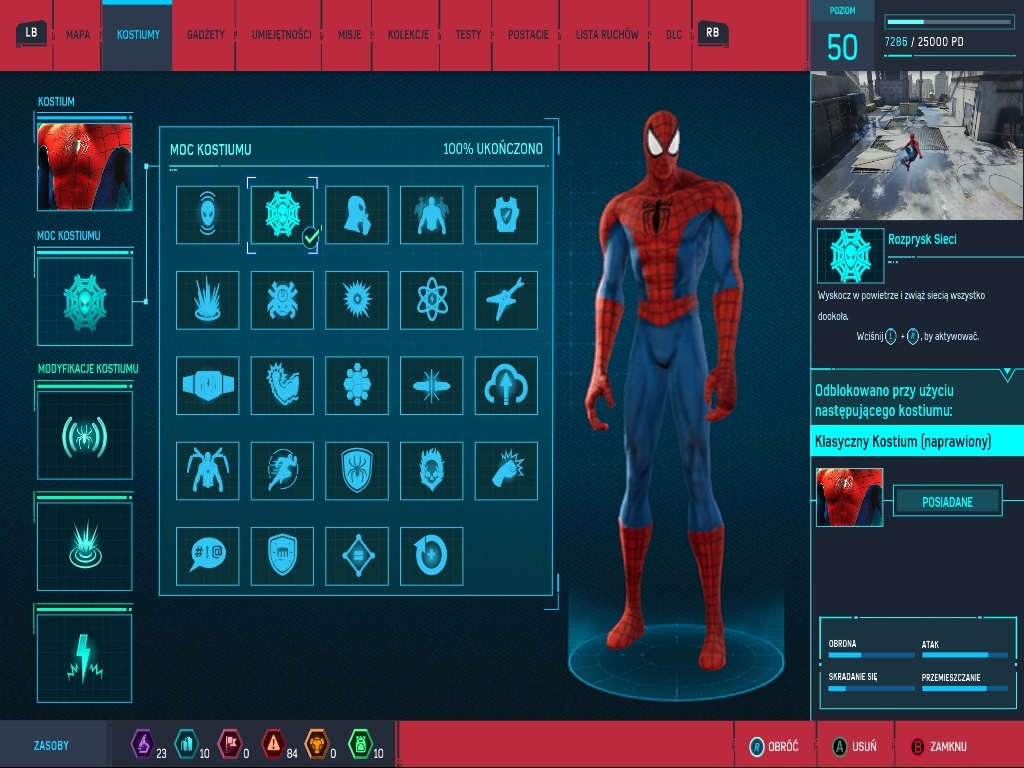Pick the flaming skull suit power

(431, 471)
